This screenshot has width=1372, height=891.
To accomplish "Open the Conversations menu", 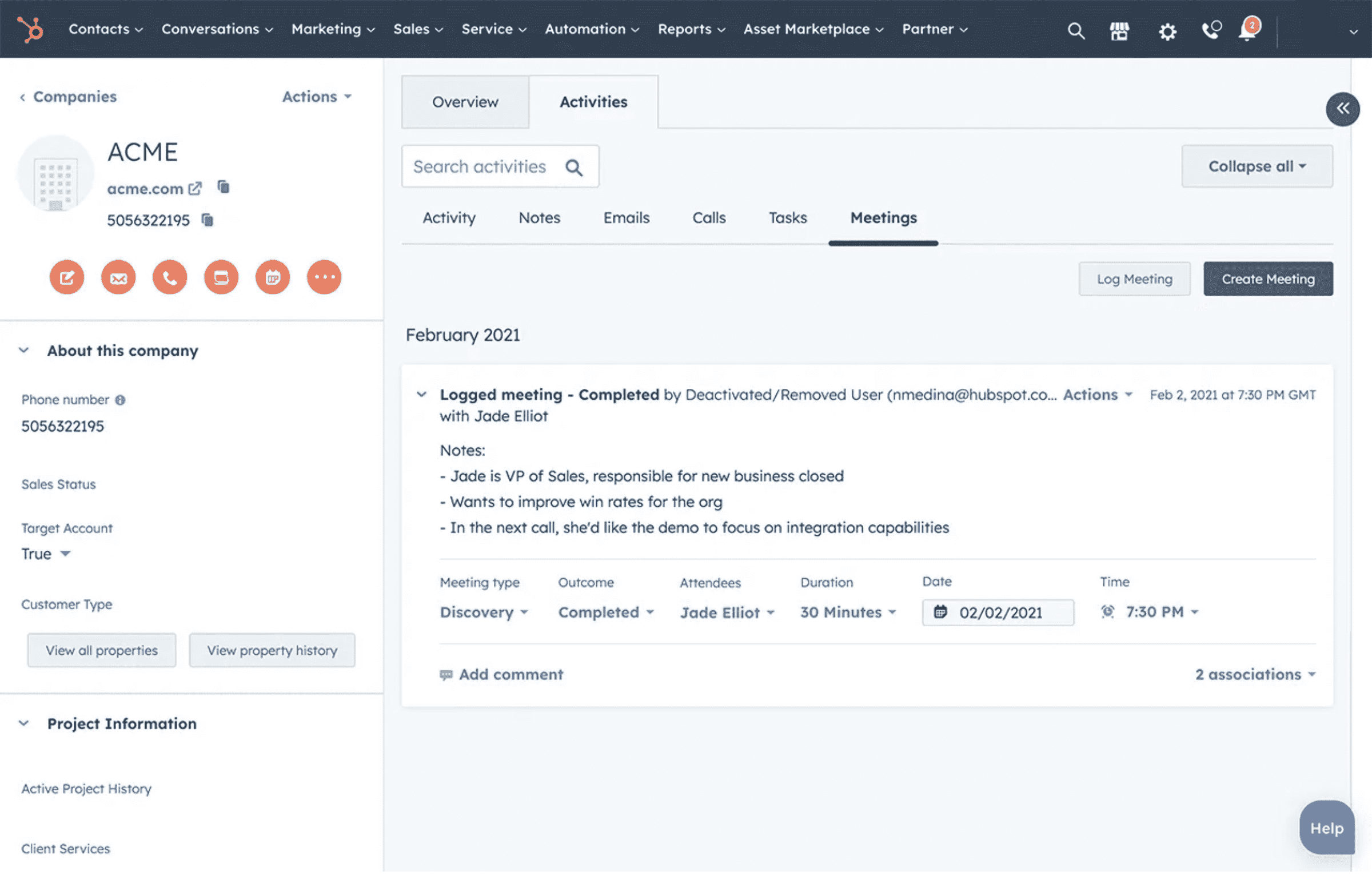I will [217, 29].
